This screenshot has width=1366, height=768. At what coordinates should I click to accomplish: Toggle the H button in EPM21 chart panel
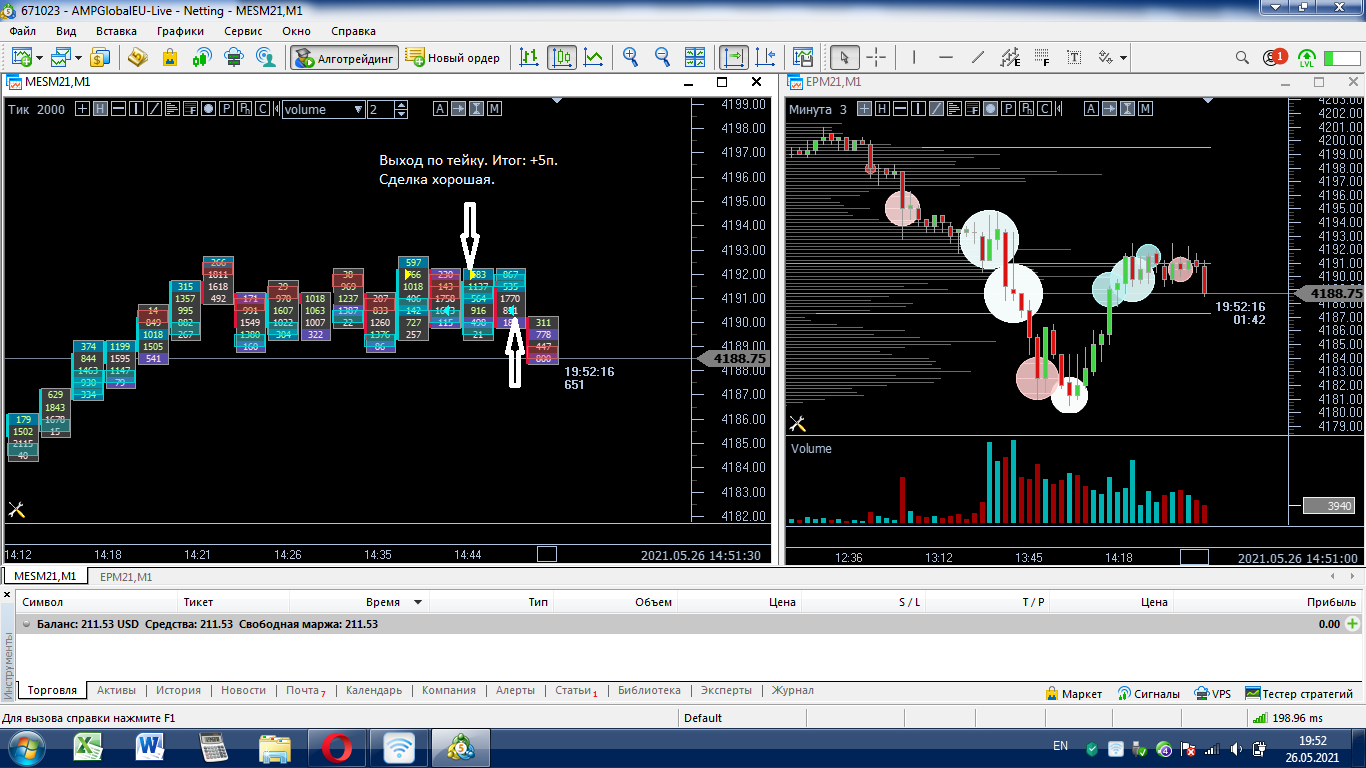[881, 109]
